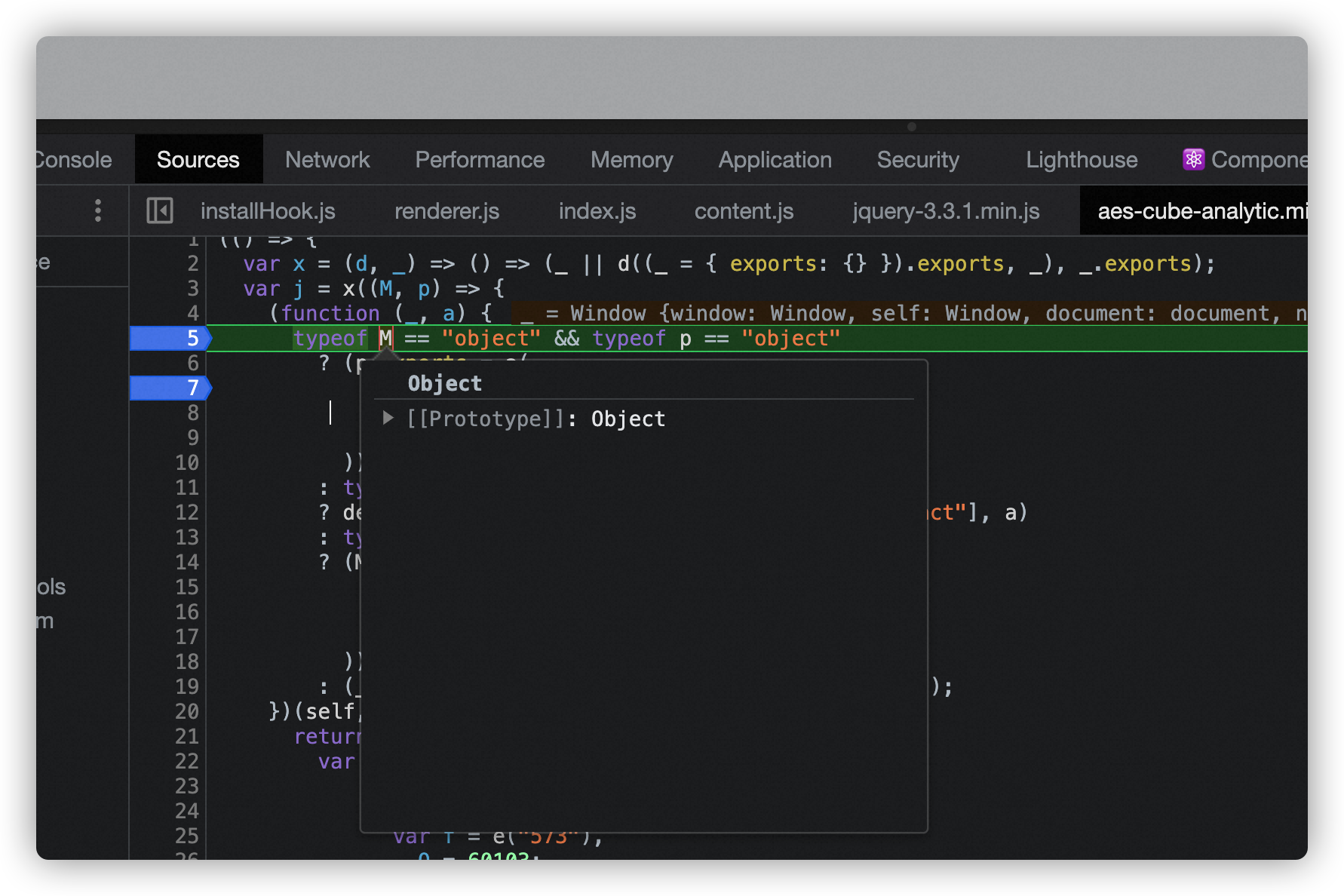Select the typeof keyword on line 5
The width and height of the screenshot is (1344, 896).
click(330, 338)
